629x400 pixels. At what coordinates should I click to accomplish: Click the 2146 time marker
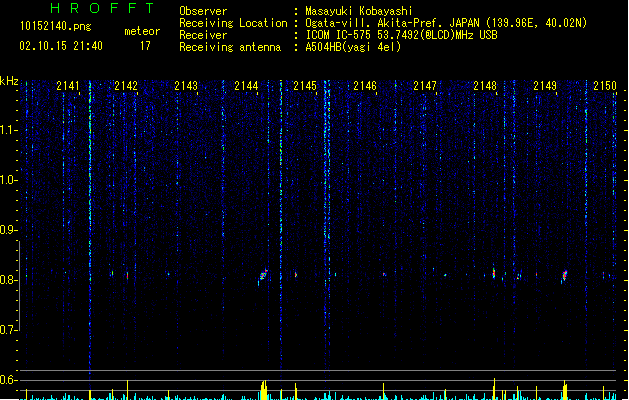(x=365, y=86)
